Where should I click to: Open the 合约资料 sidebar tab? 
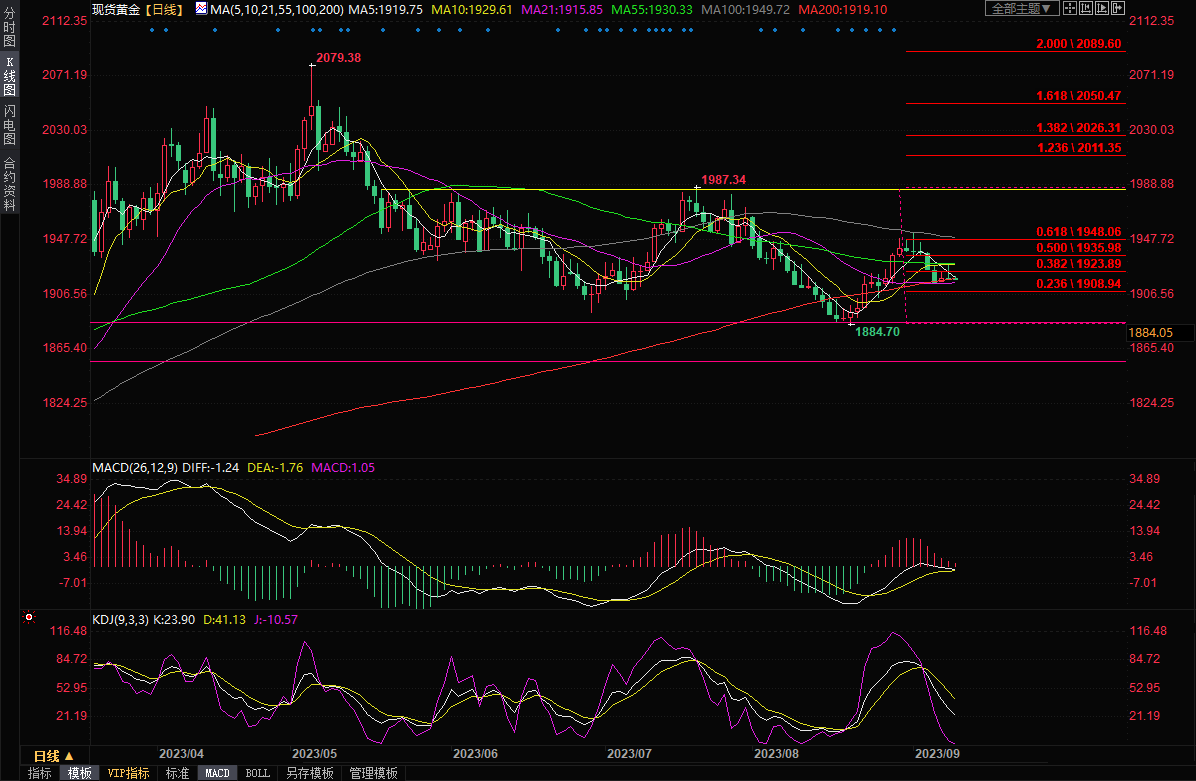point(10,182)
